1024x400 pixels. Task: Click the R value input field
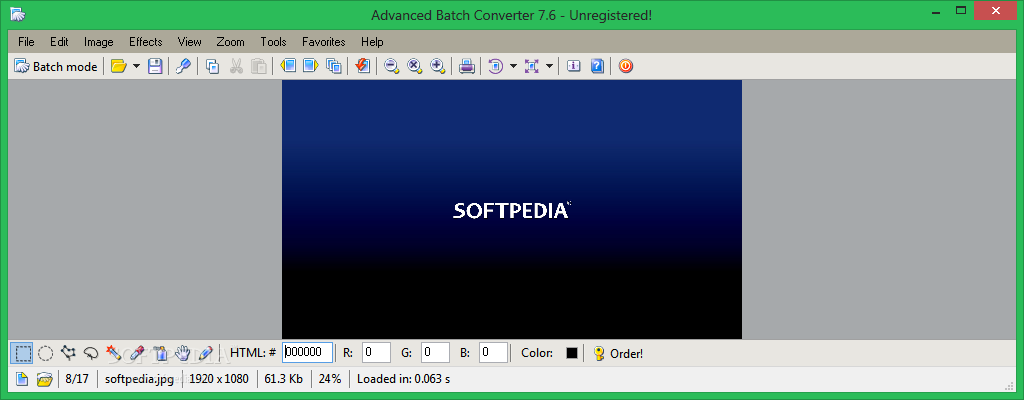pyautogui.click(x=376, y=352)
